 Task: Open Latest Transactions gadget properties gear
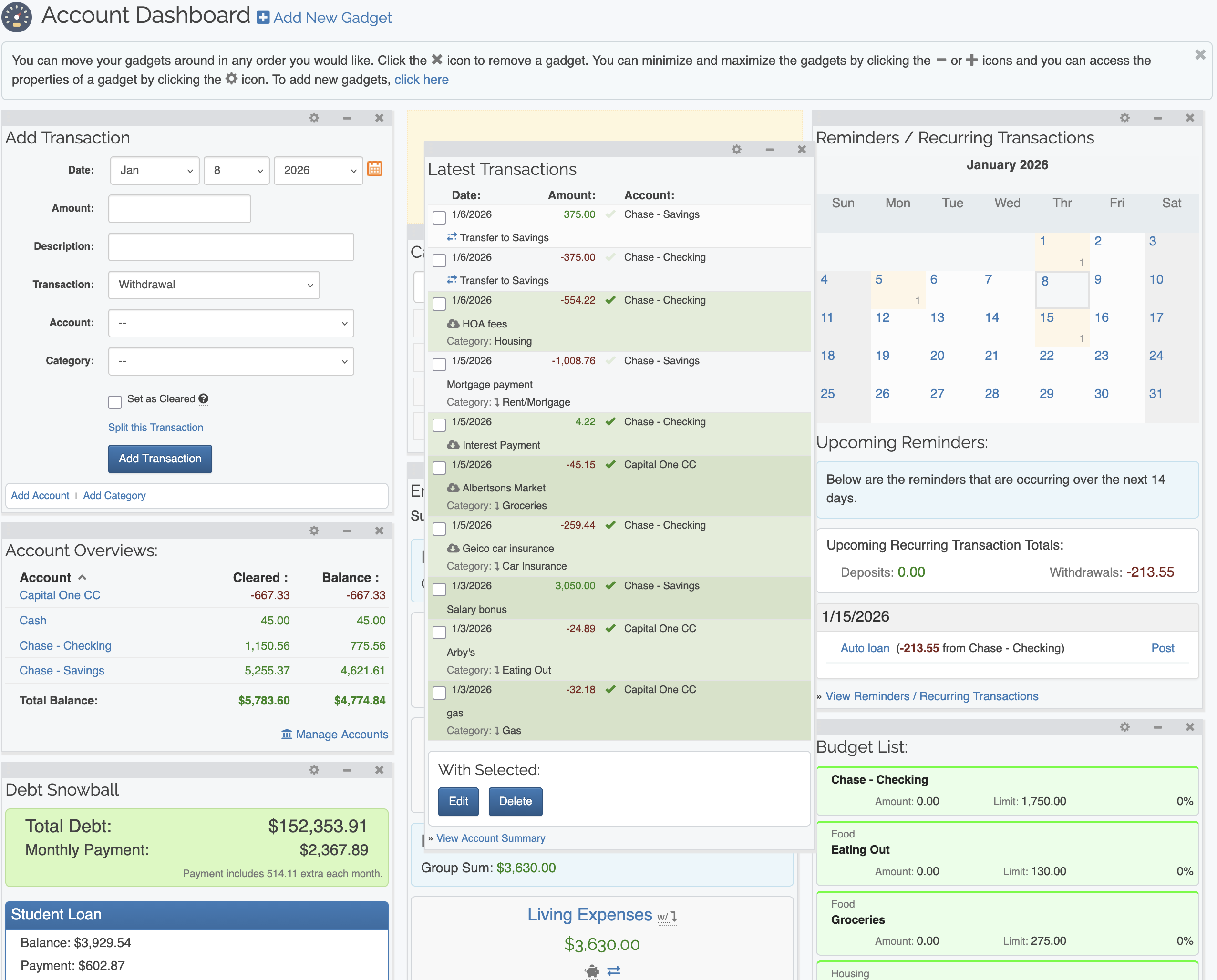coord(736,150)
